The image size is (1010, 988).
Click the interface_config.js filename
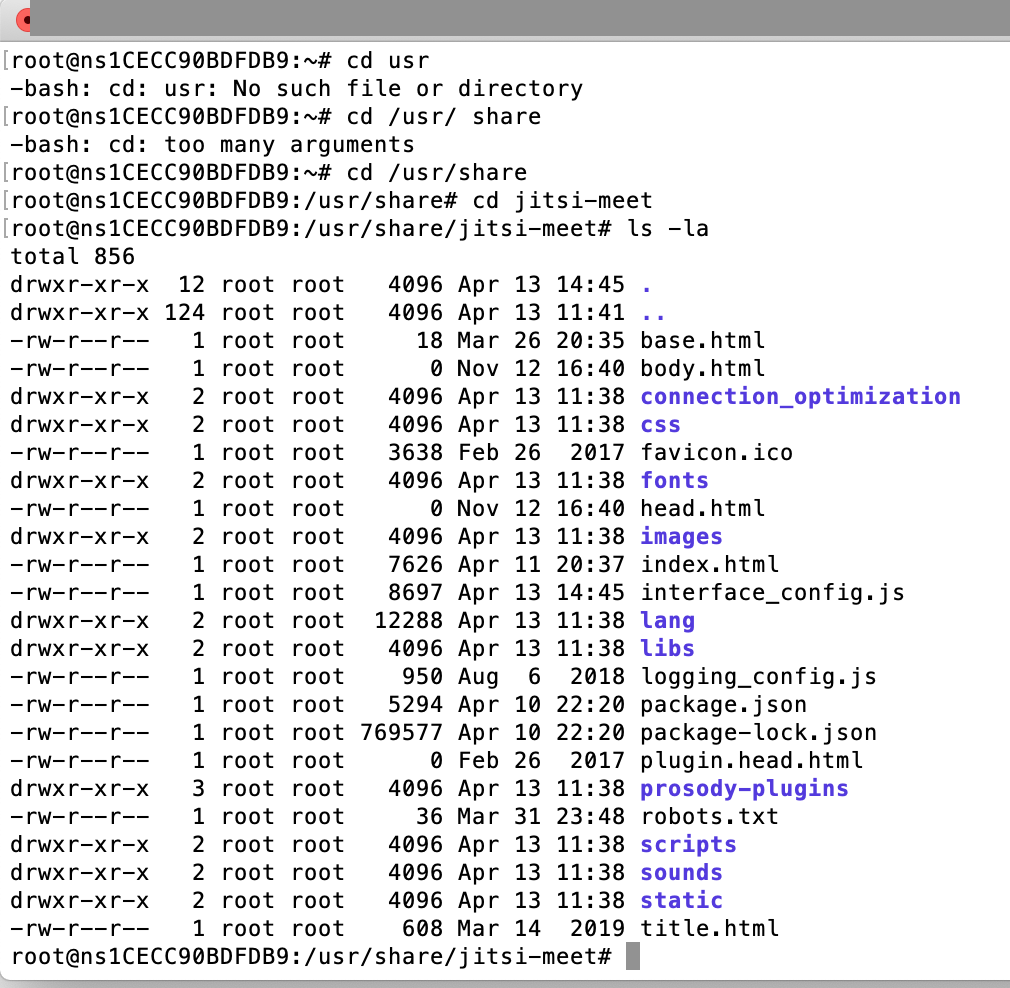pos(772,592)
